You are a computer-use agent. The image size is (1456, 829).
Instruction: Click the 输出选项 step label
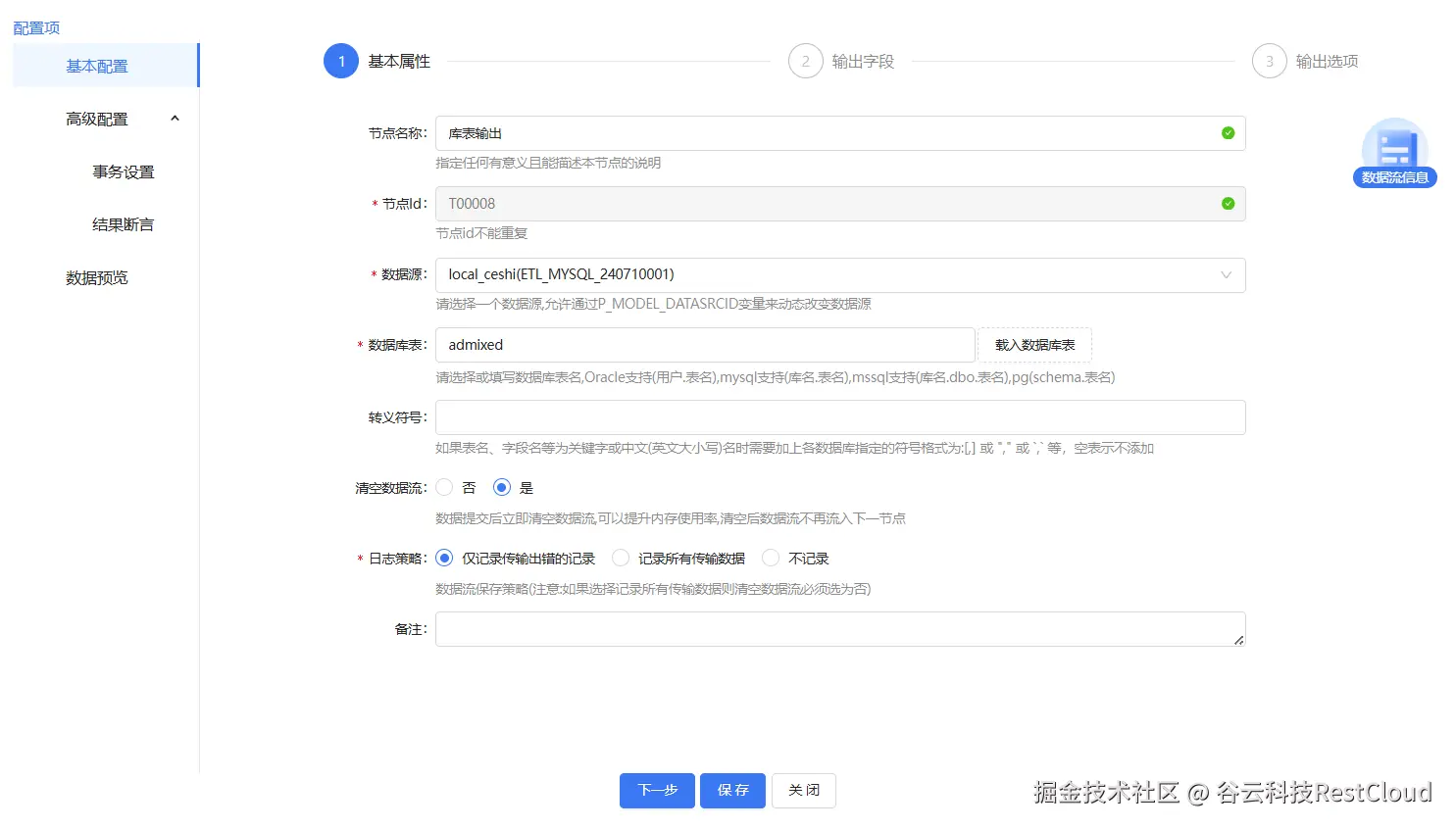(x=1327, y=61)
